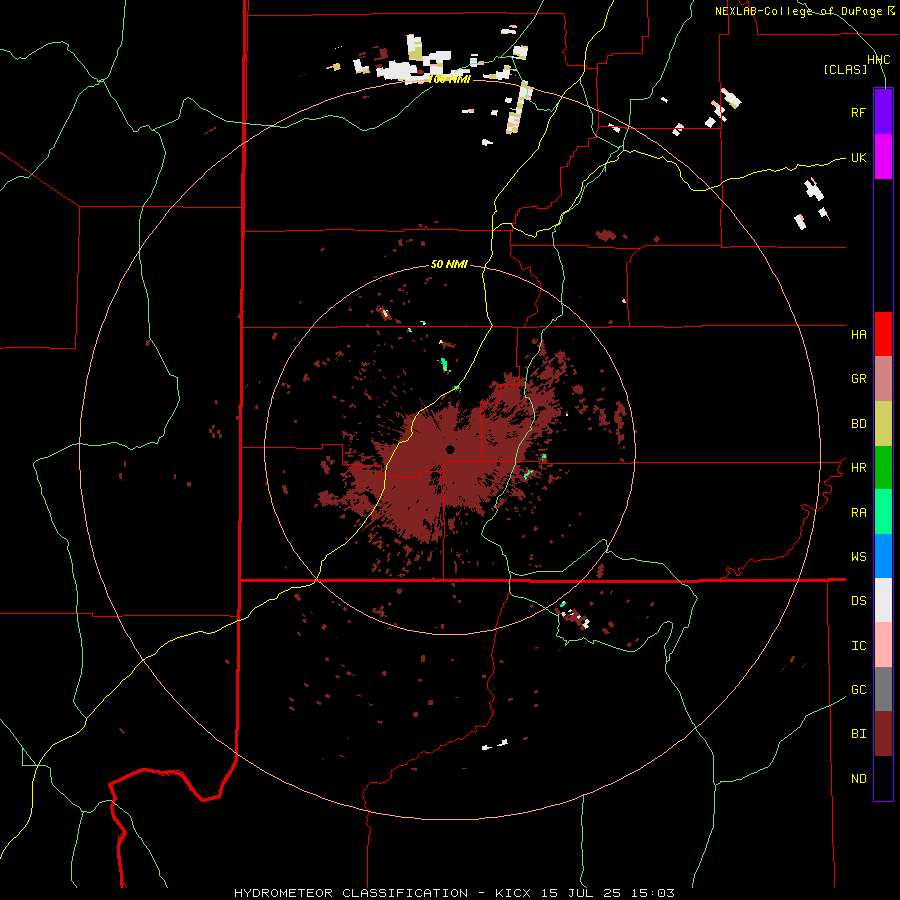This screenshot has width=900, height=900.
Task: Click the 100 NMI range ring label
Action: 449,79
